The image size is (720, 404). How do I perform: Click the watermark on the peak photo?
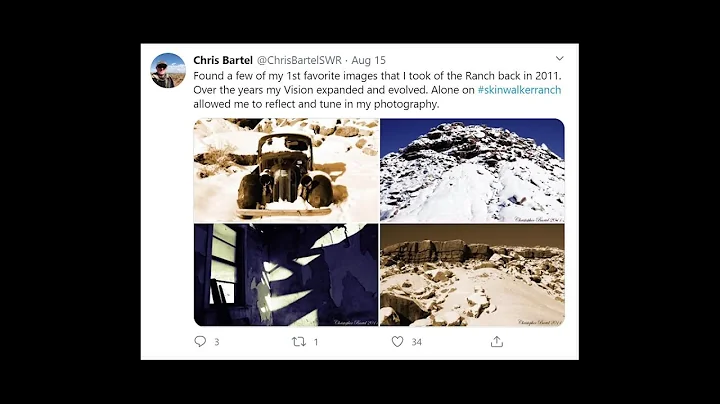click(538, 219)
